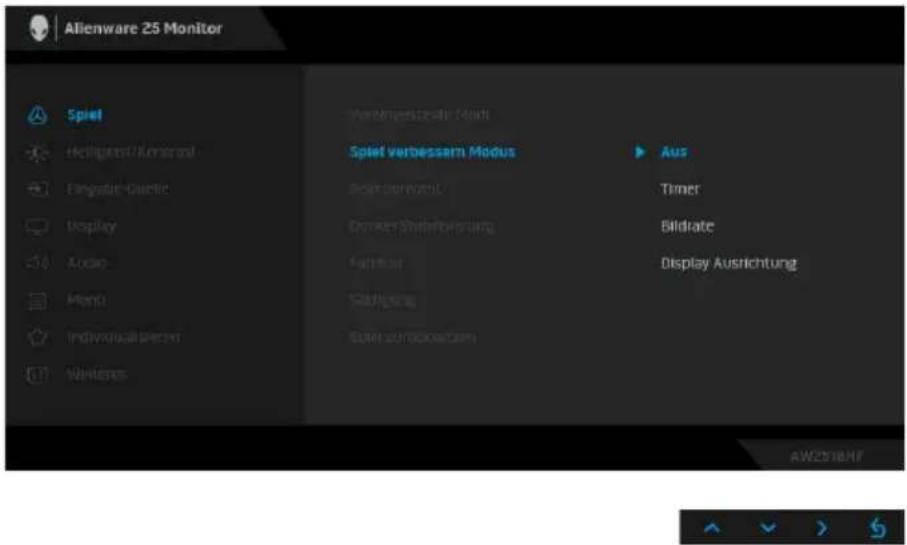Open the Helligkeit/Kontrast brightness icon
907x545 pixels.
tap(38, 152)
